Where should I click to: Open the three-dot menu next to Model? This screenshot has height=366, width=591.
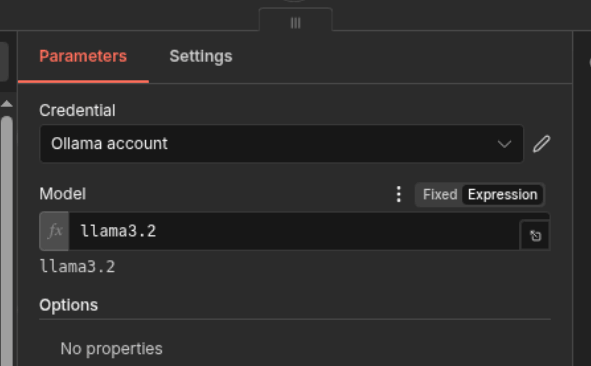pos(398,194)
